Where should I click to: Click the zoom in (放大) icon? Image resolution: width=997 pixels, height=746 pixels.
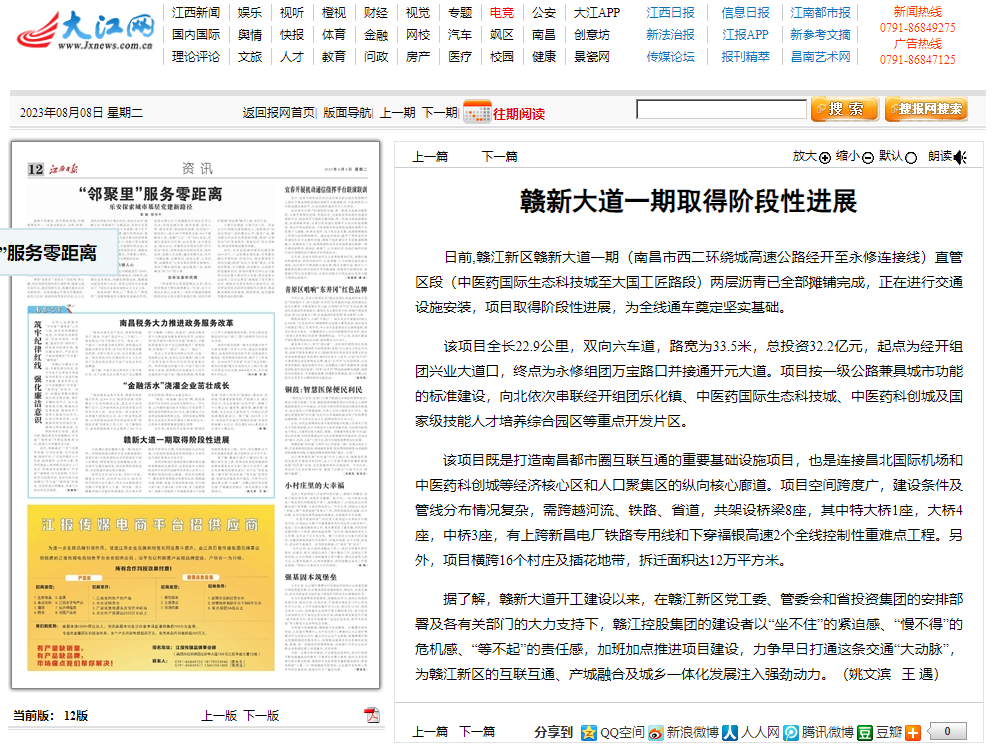(x=825, y=157)
